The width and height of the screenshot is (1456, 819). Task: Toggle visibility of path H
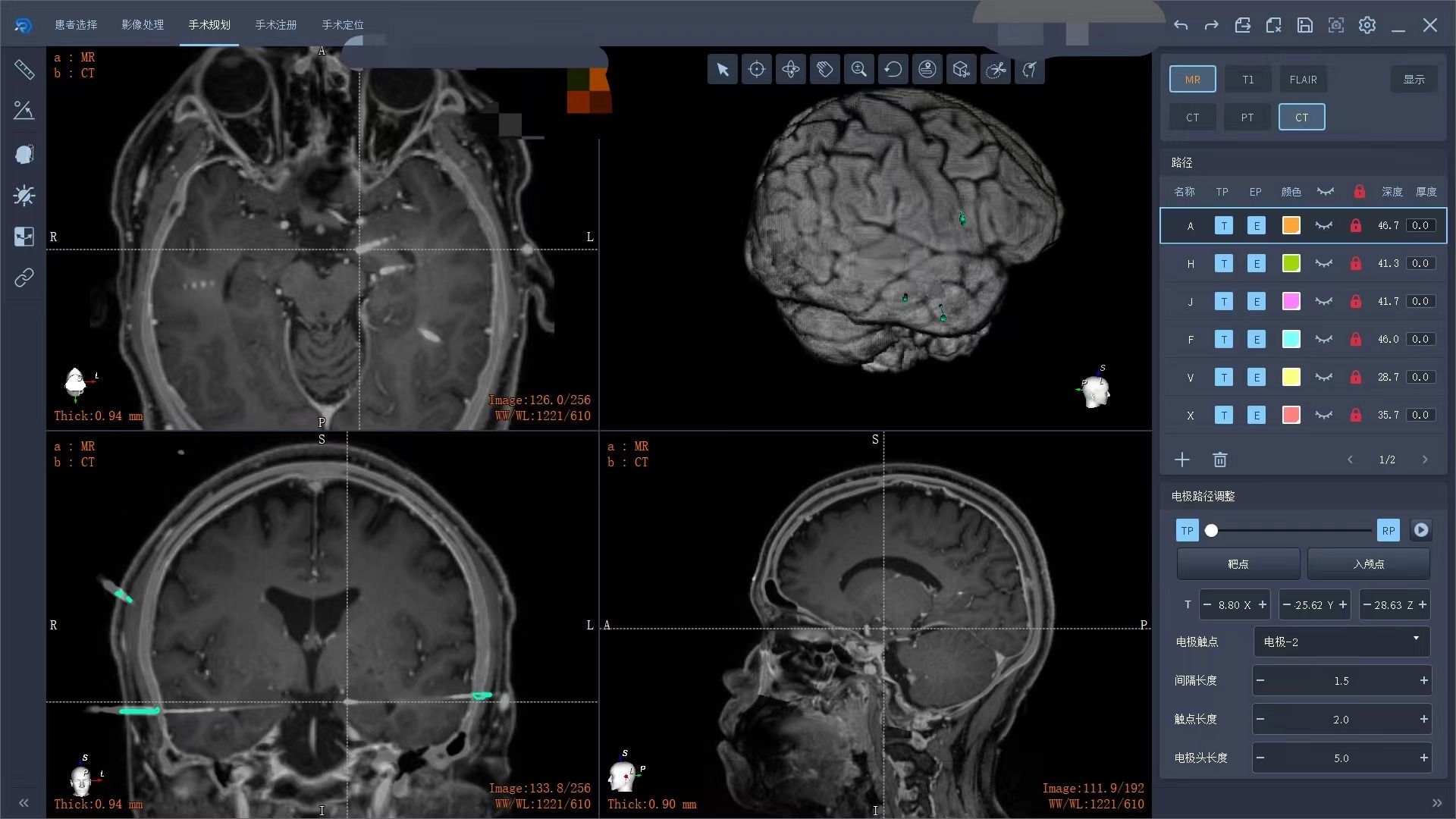(x=1324, y=264)
